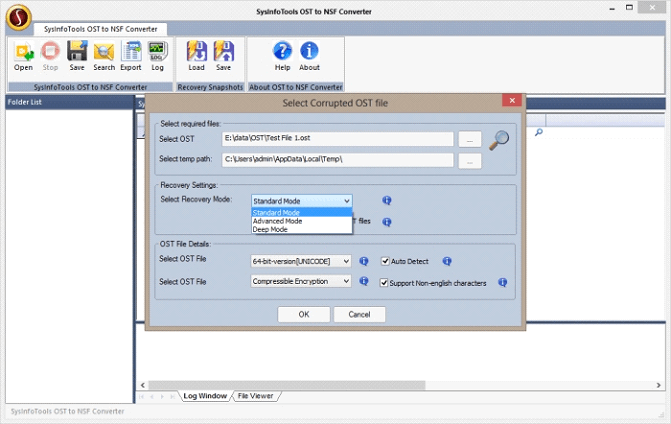Minimize the application window

(x=612, y=8)
